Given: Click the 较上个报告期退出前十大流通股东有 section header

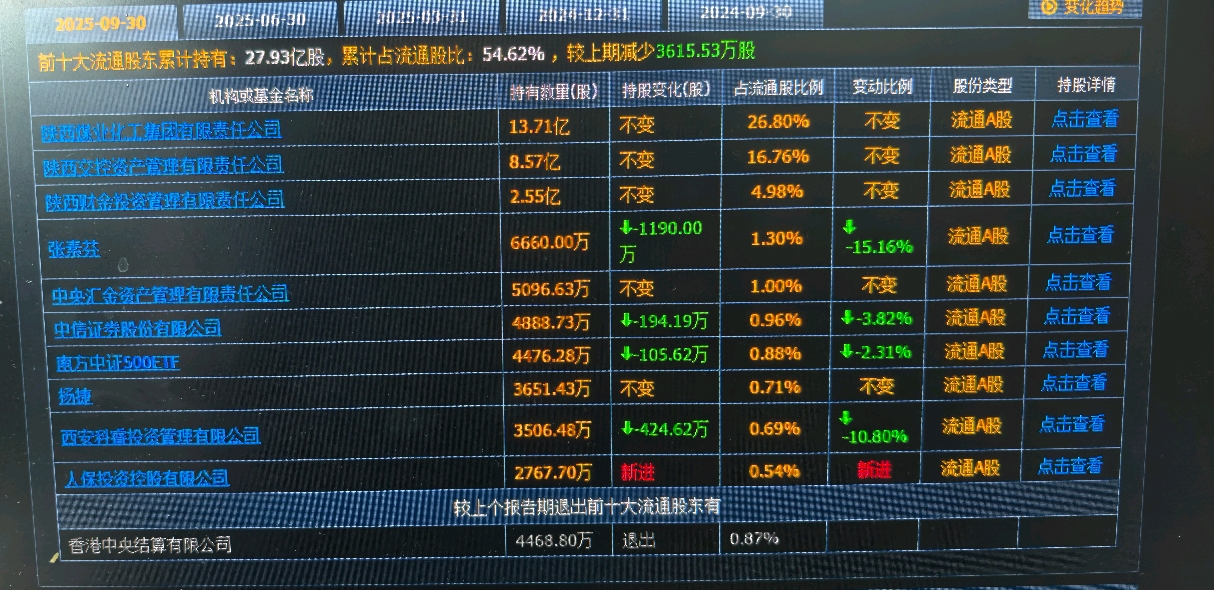Looking at the screenshot, I should (588, 507).
